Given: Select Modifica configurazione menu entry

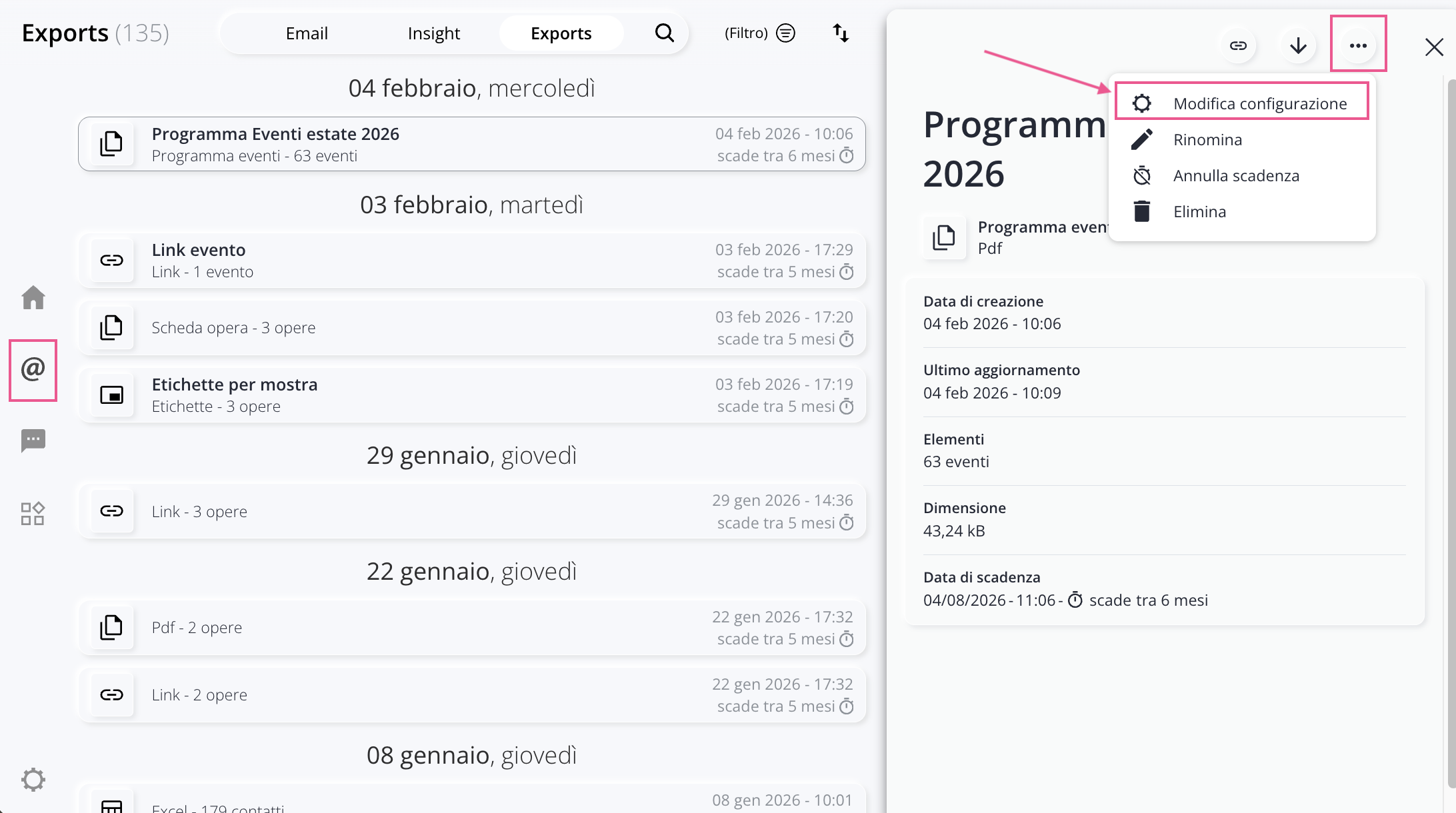Looking at the screenshot, I should pyautogui.click(x=1259, y=103).
